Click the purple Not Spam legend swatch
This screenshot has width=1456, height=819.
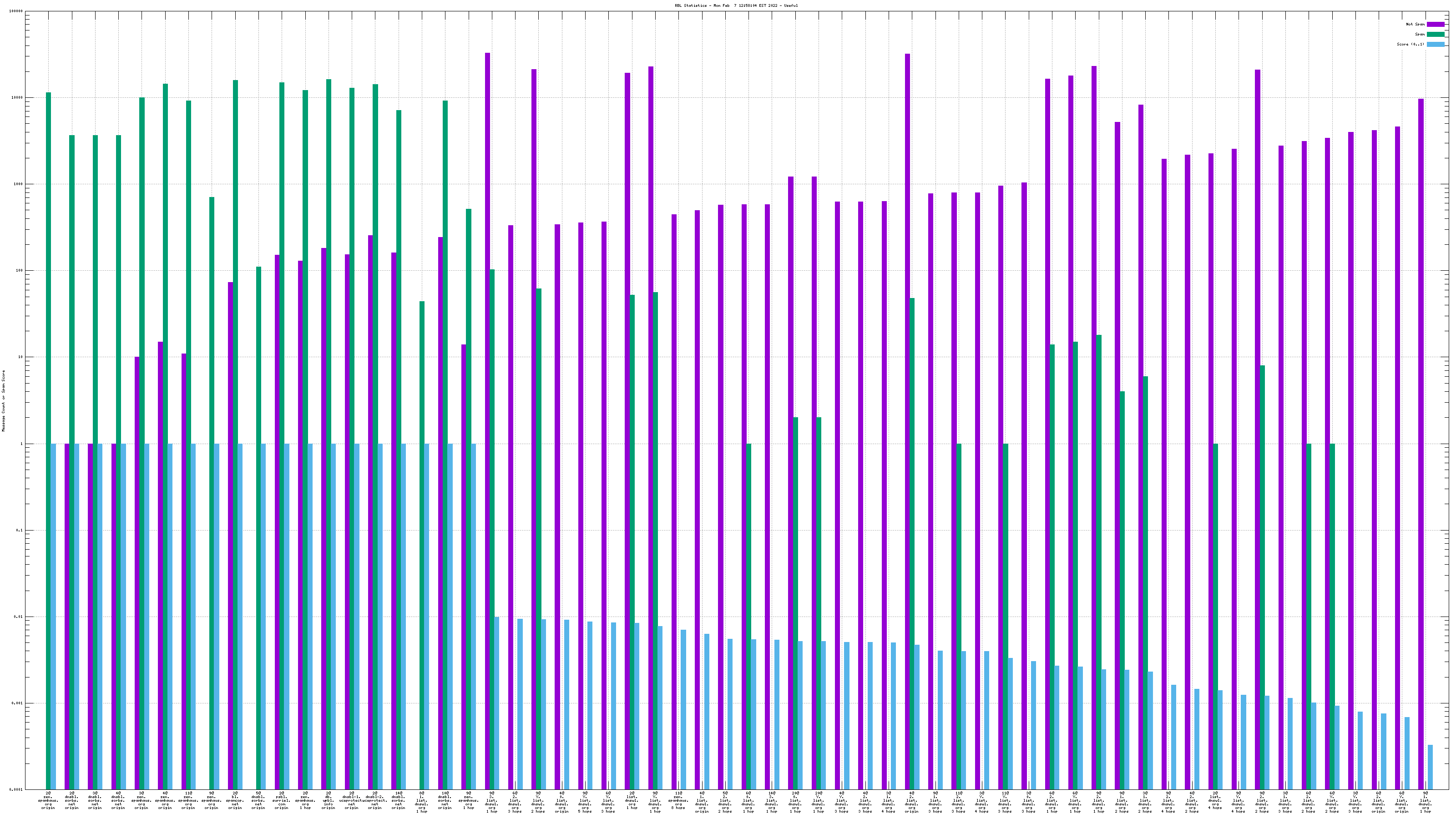[1435, 24]
